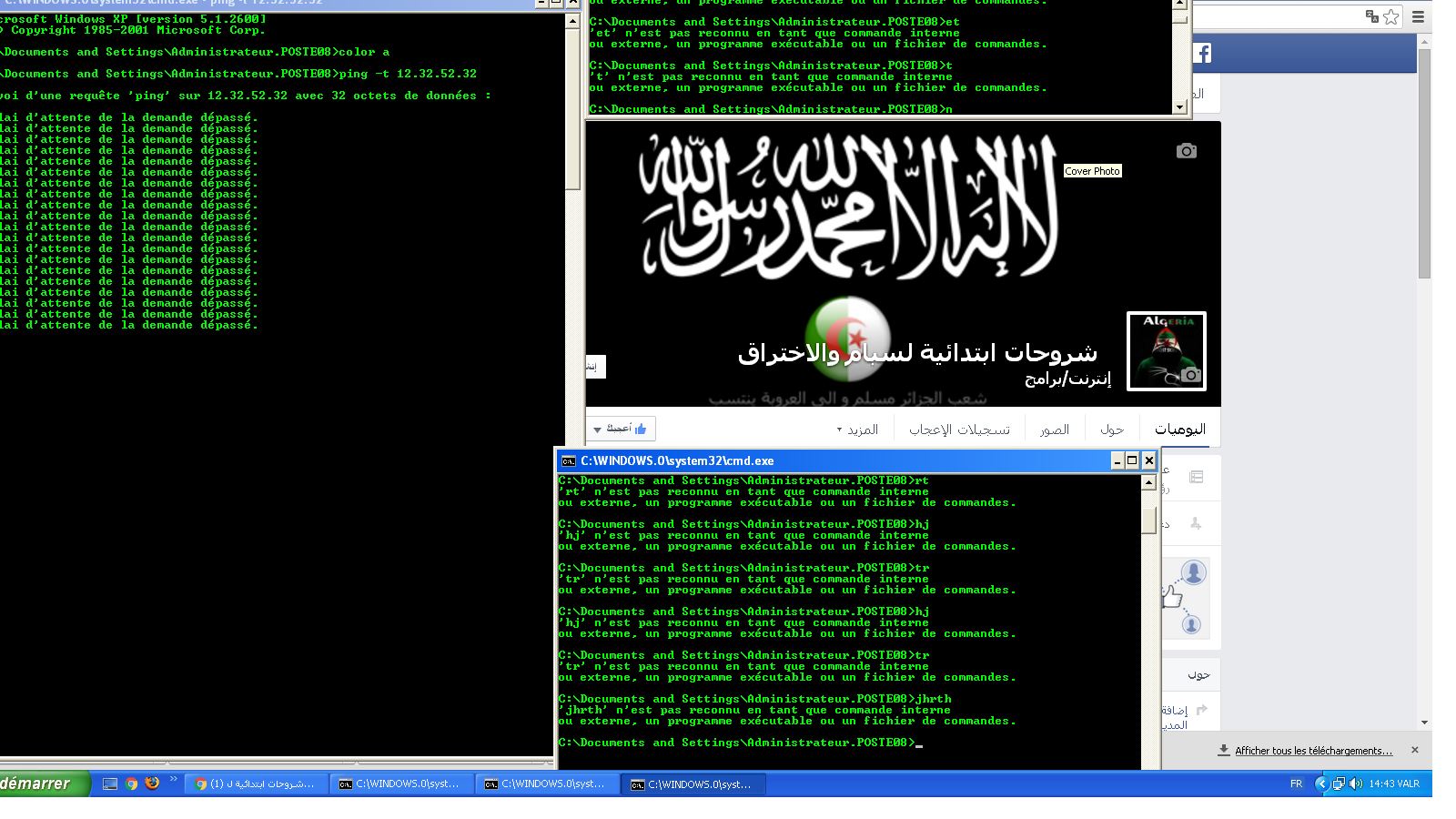Screen dimensions: 1456x819
Task: Click the C:\WINDOWS.0\system32\cmd.exe title bar text
Action: click(x=677, y=461)
